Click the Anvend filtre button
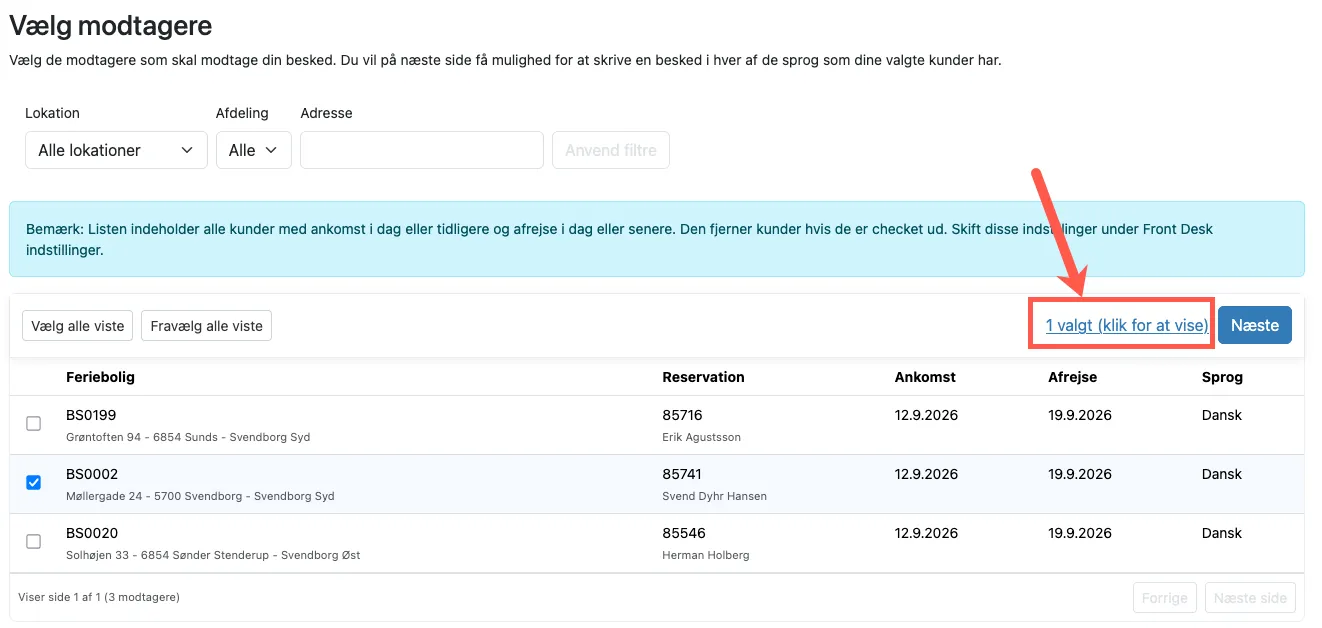Screen dimensions: 1322x628 tap(611, 150)
